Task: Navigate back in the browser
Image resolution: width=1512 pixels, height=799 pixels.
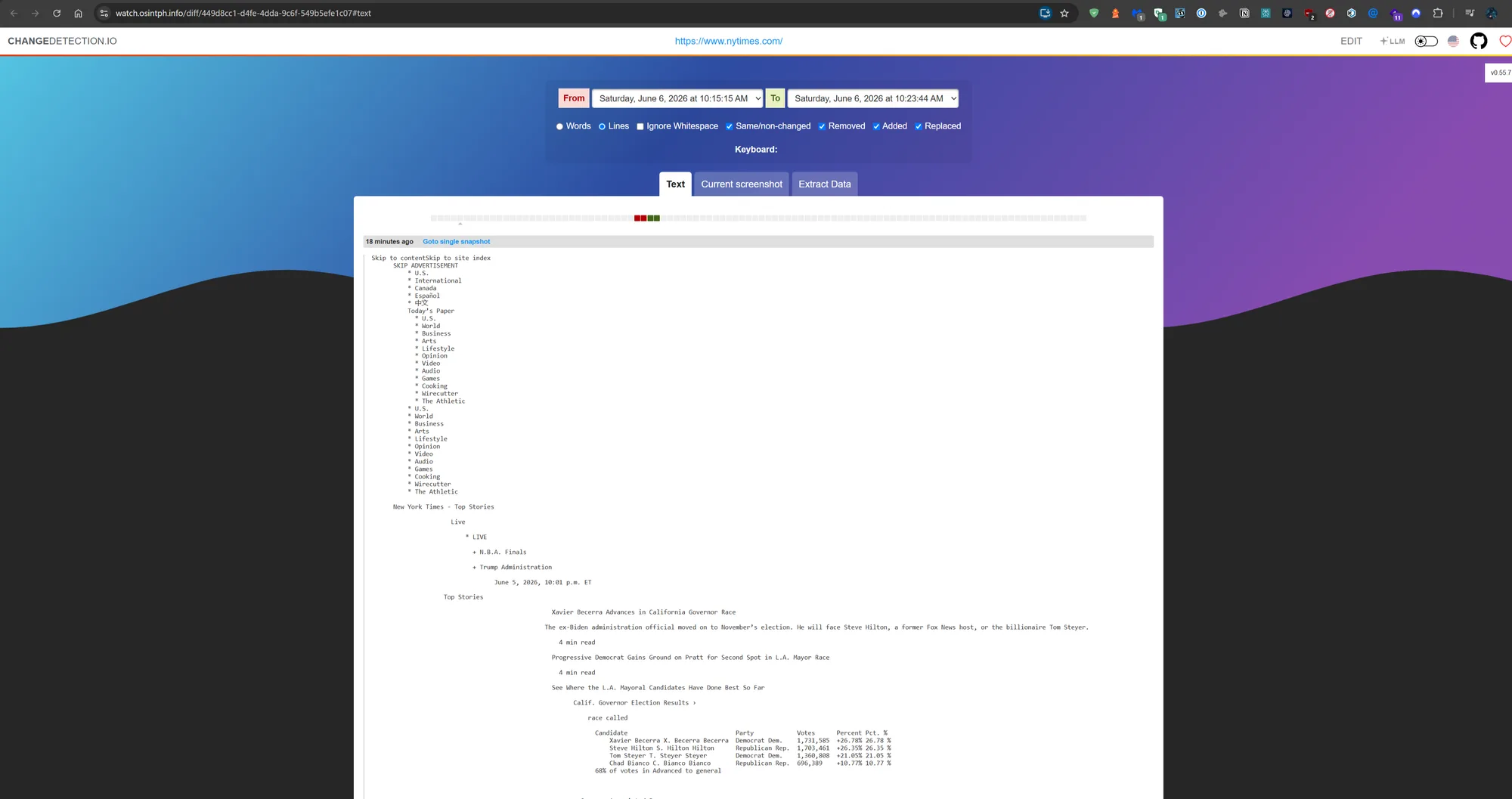Action: point(14,13)
